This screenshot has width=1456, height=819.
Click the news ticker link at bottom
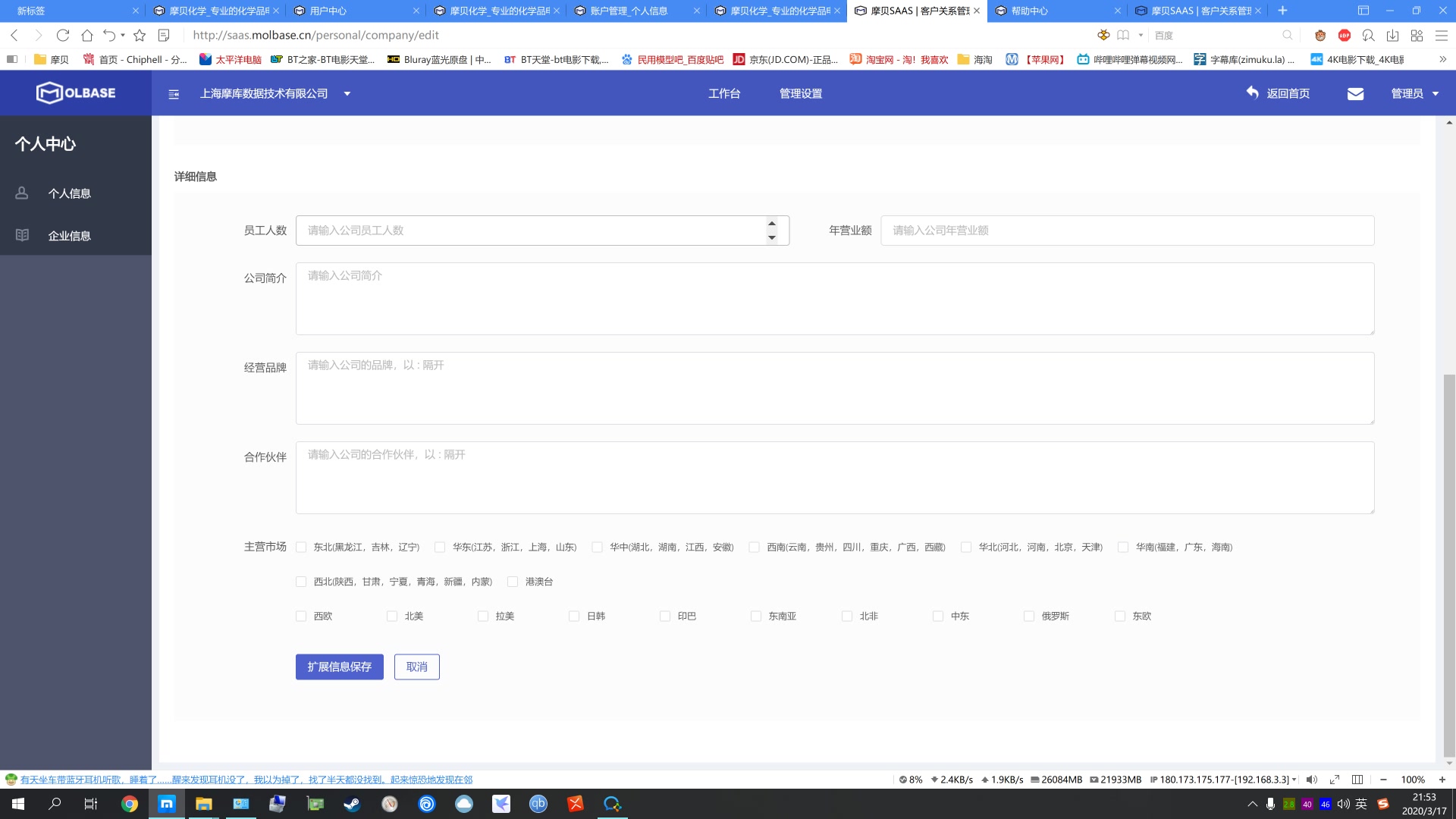[246, 780]
